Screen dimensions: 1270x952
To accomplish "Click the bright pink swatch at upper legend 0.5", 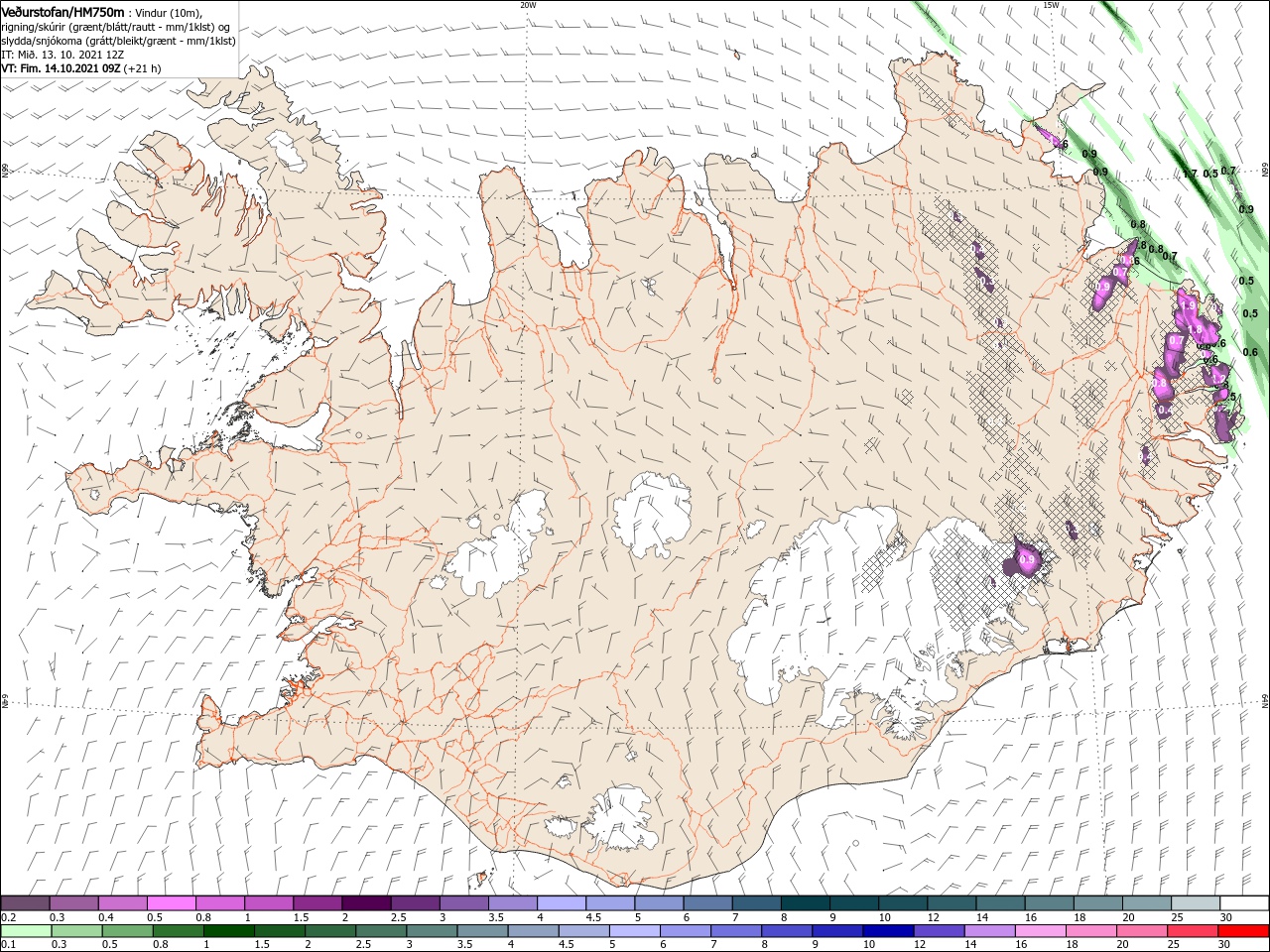I will tap(171, 903).
